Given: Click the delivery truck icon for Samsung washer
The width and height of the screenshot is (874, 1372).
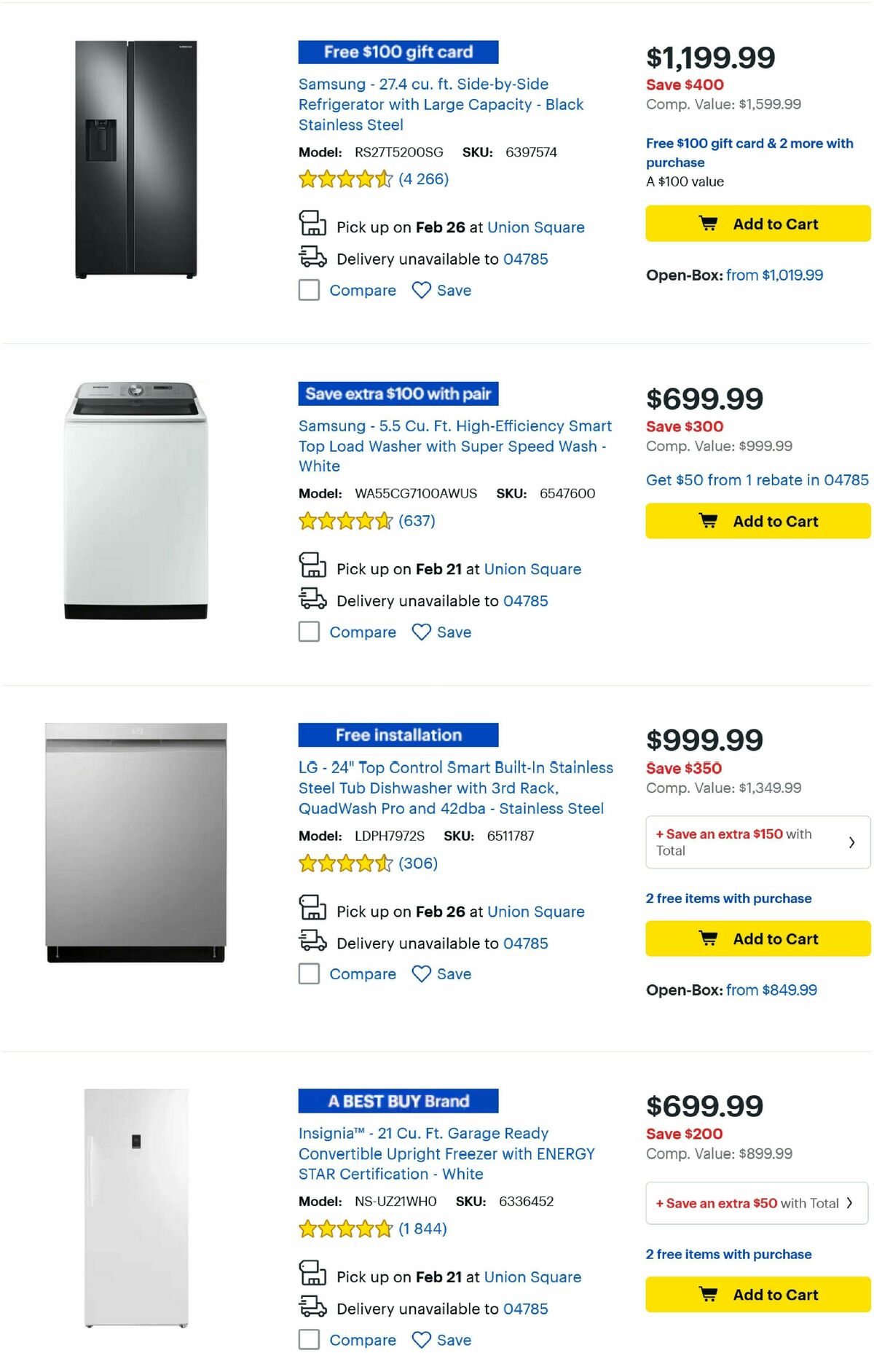Looking at the screenshot, I should pos(312,600).
